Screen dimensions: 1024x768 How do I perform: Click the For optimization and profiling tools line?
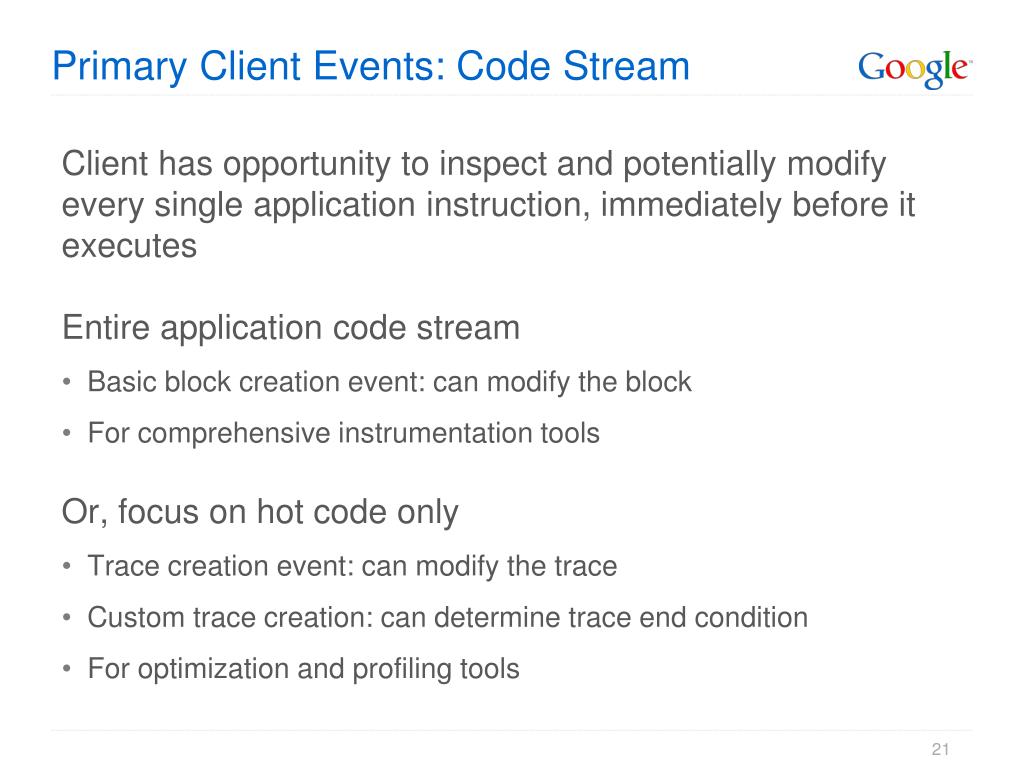(x=304, y=669)
